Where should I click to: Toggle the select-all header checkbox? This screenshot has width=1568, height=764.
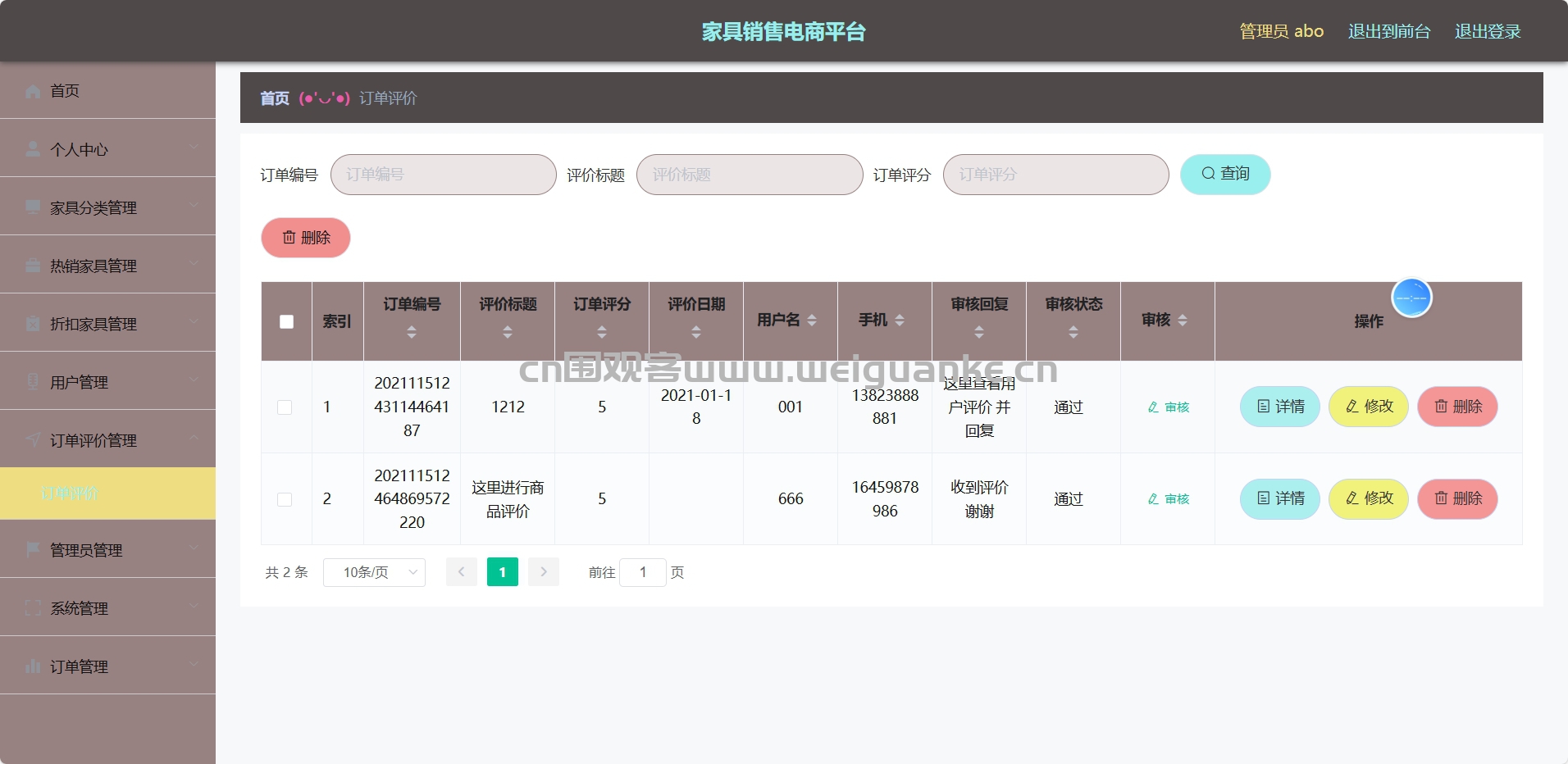pos(286,321)
